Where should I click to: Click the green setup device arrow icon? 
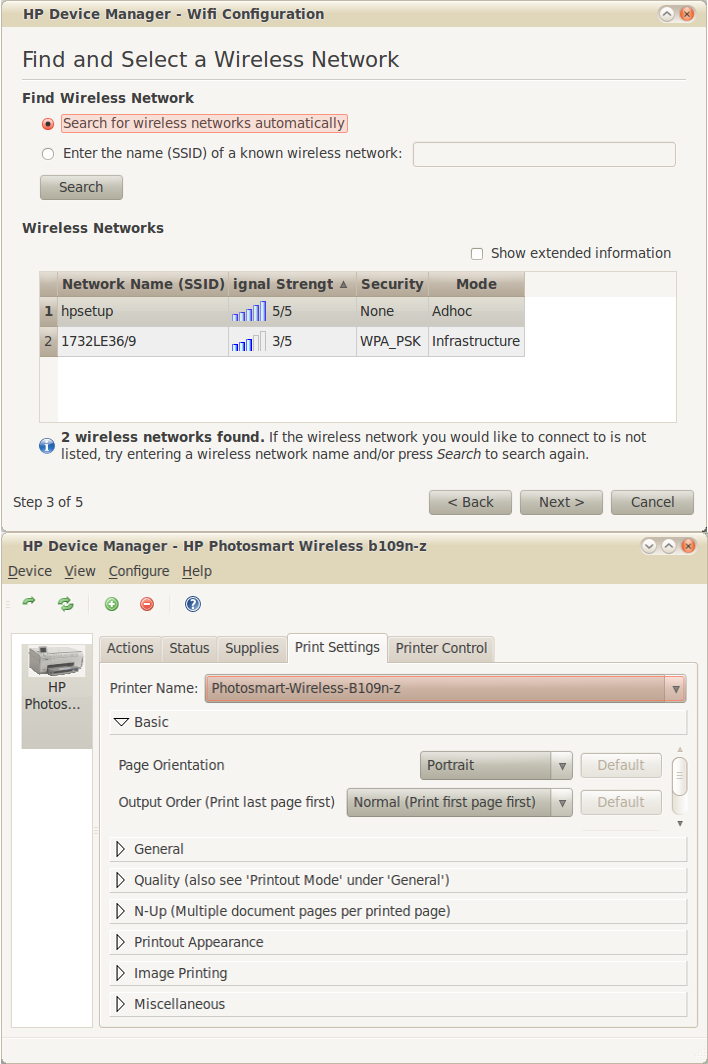pyautogui.click(x=29, y=603)
